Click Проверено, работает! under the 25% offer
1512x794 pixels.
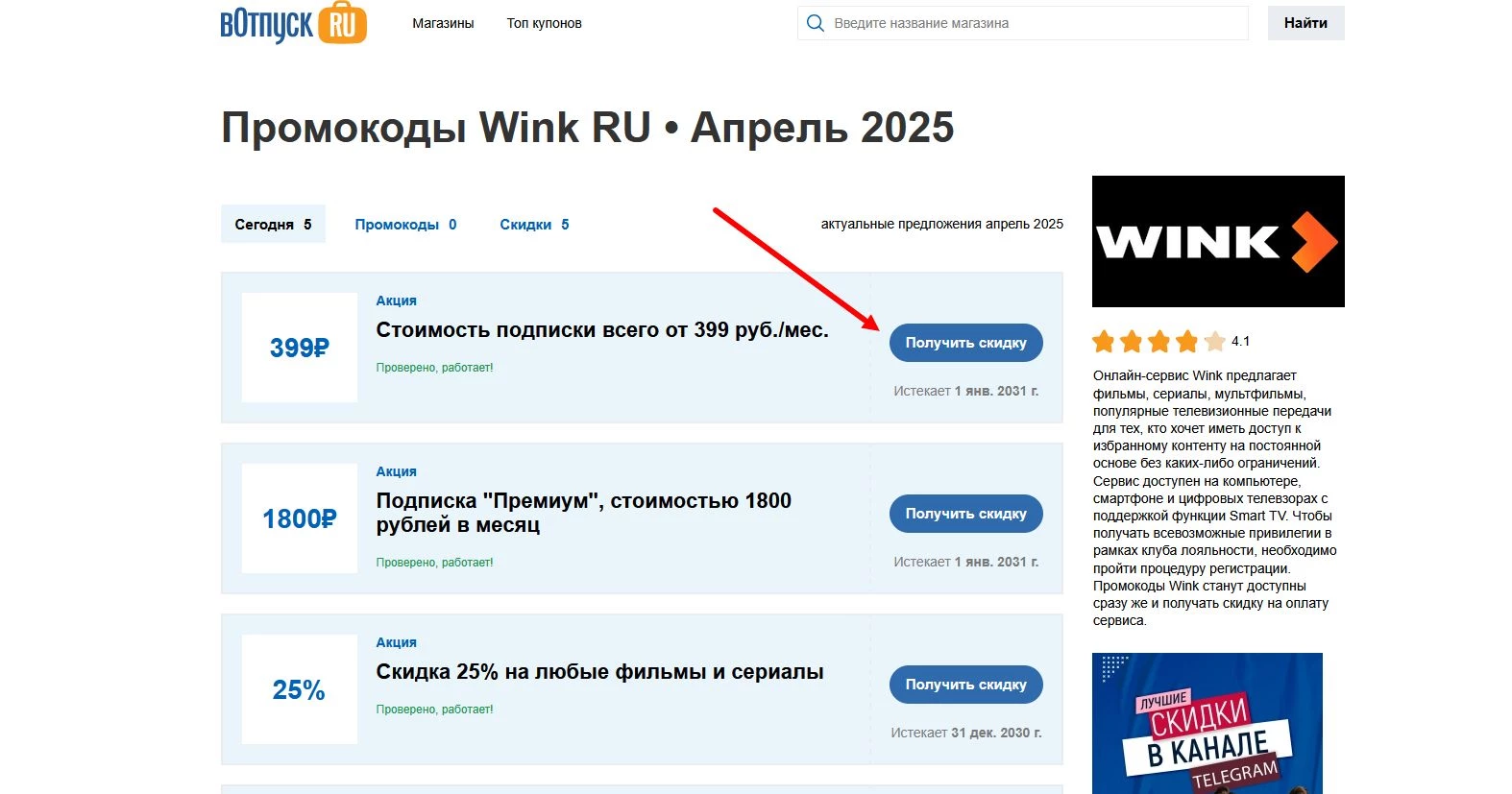[434, 710]
